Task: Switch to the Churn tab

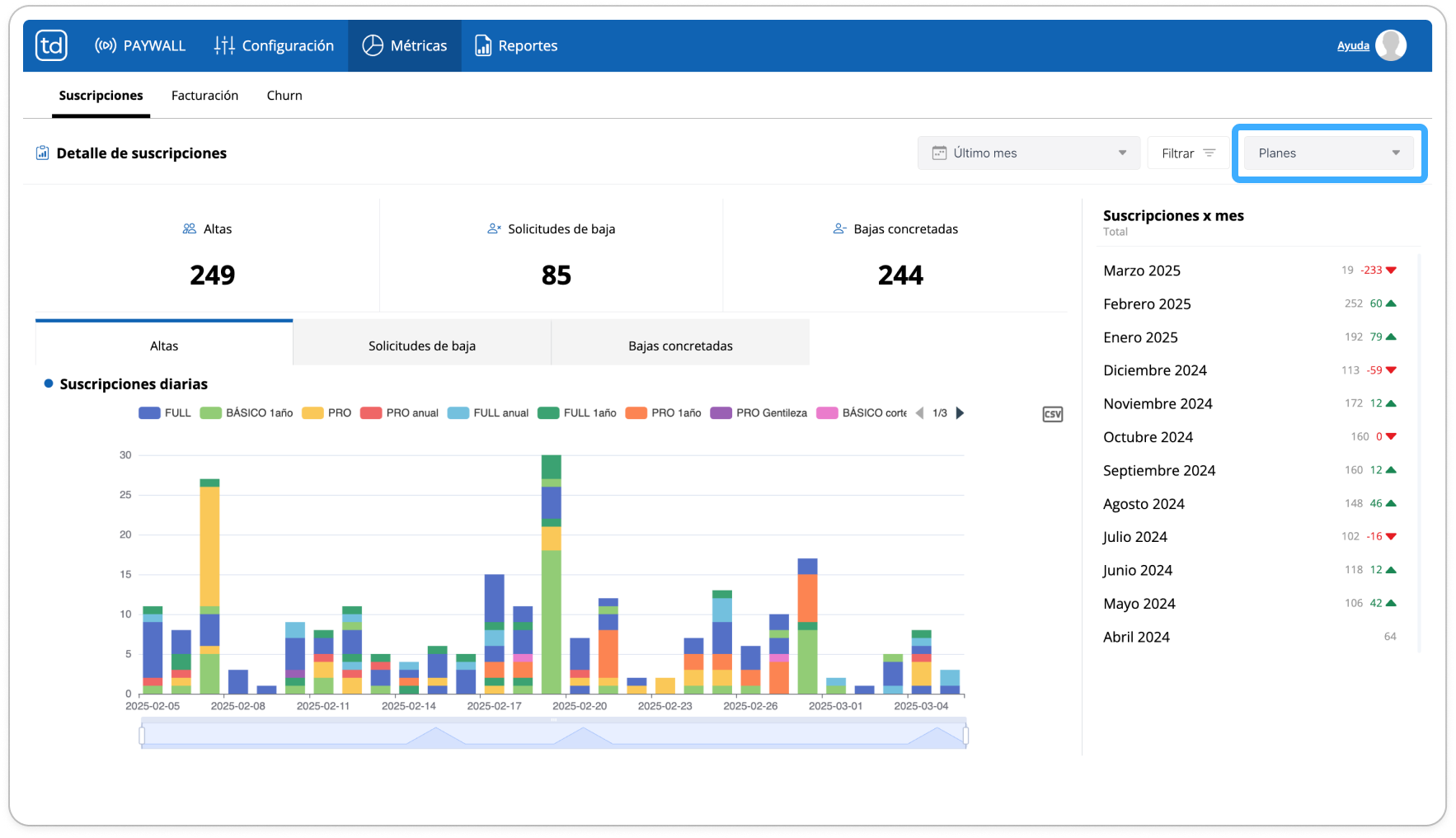Action: [284, 96]
